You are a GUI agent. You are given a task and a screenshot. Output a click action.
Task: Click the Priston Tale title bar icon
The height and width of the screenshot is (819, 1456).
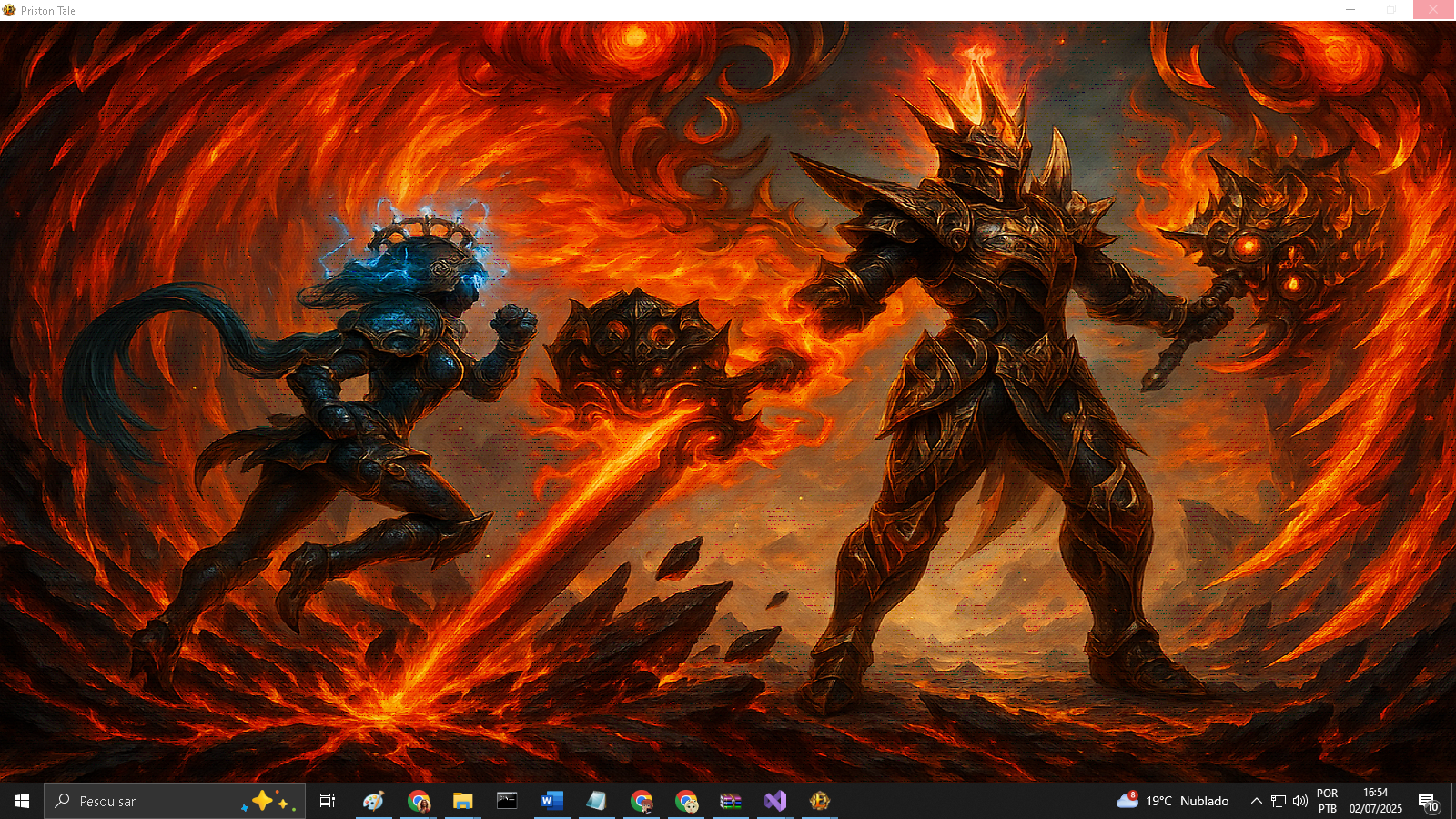(9, 10)
